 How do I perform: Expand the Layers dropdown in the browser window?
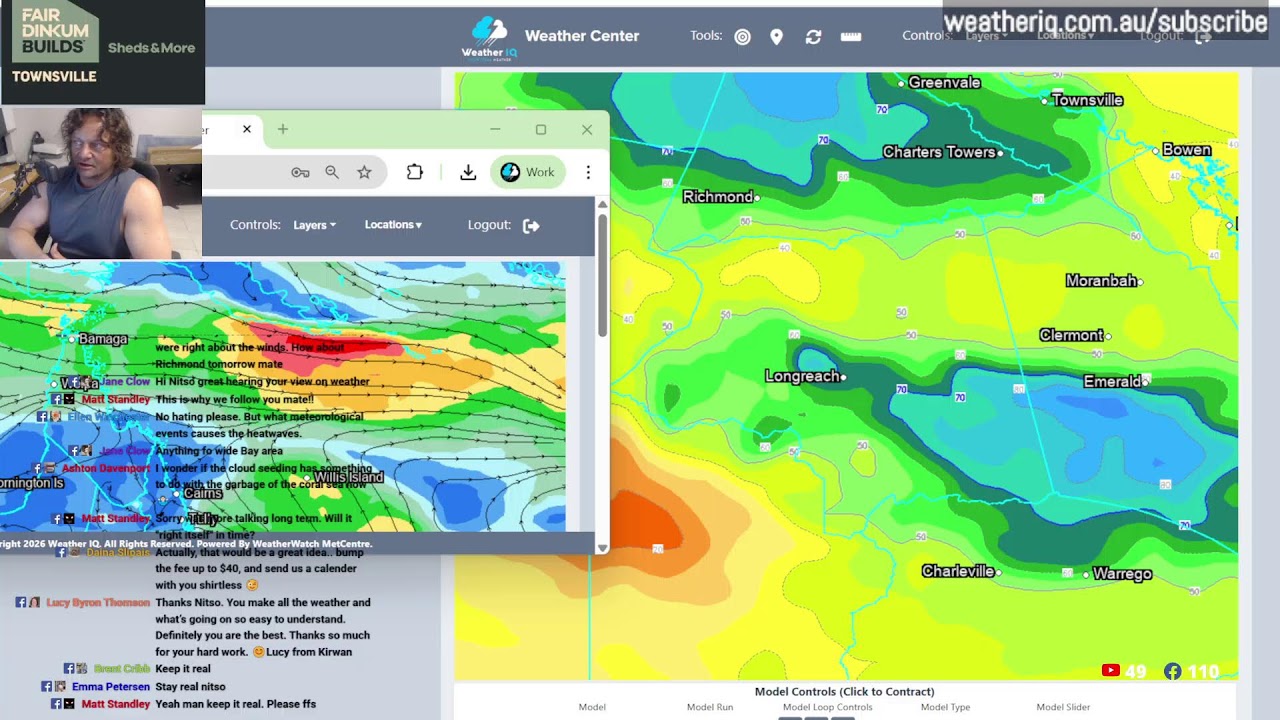tap(314, 225)
